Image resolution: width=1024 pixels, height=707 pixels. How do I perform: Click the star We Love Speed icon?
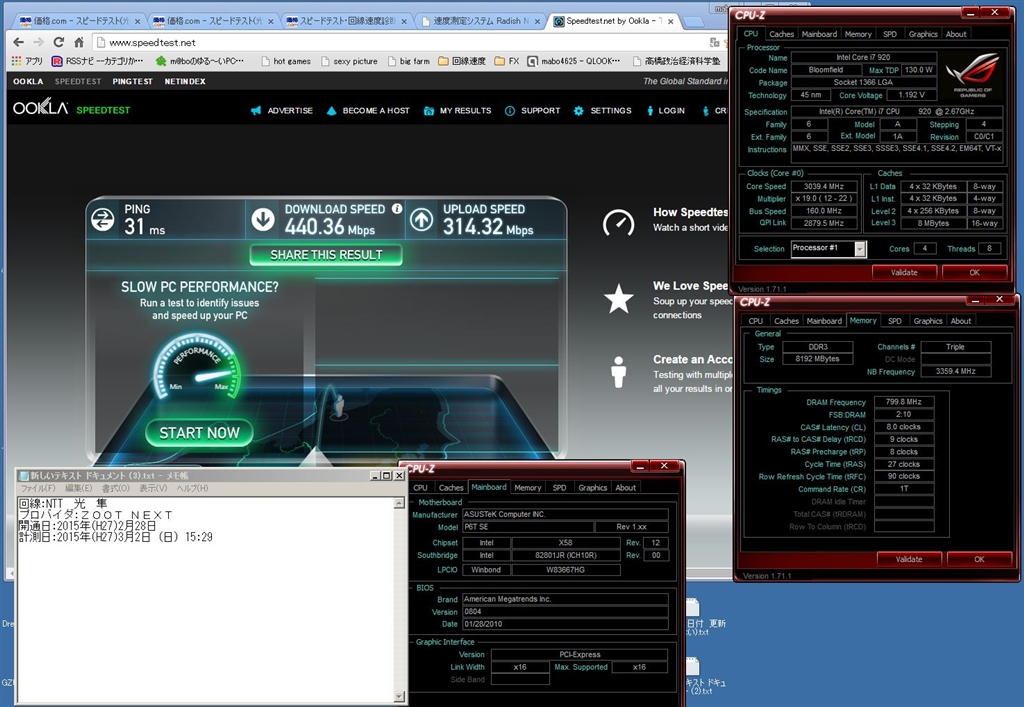coord(618,298)
